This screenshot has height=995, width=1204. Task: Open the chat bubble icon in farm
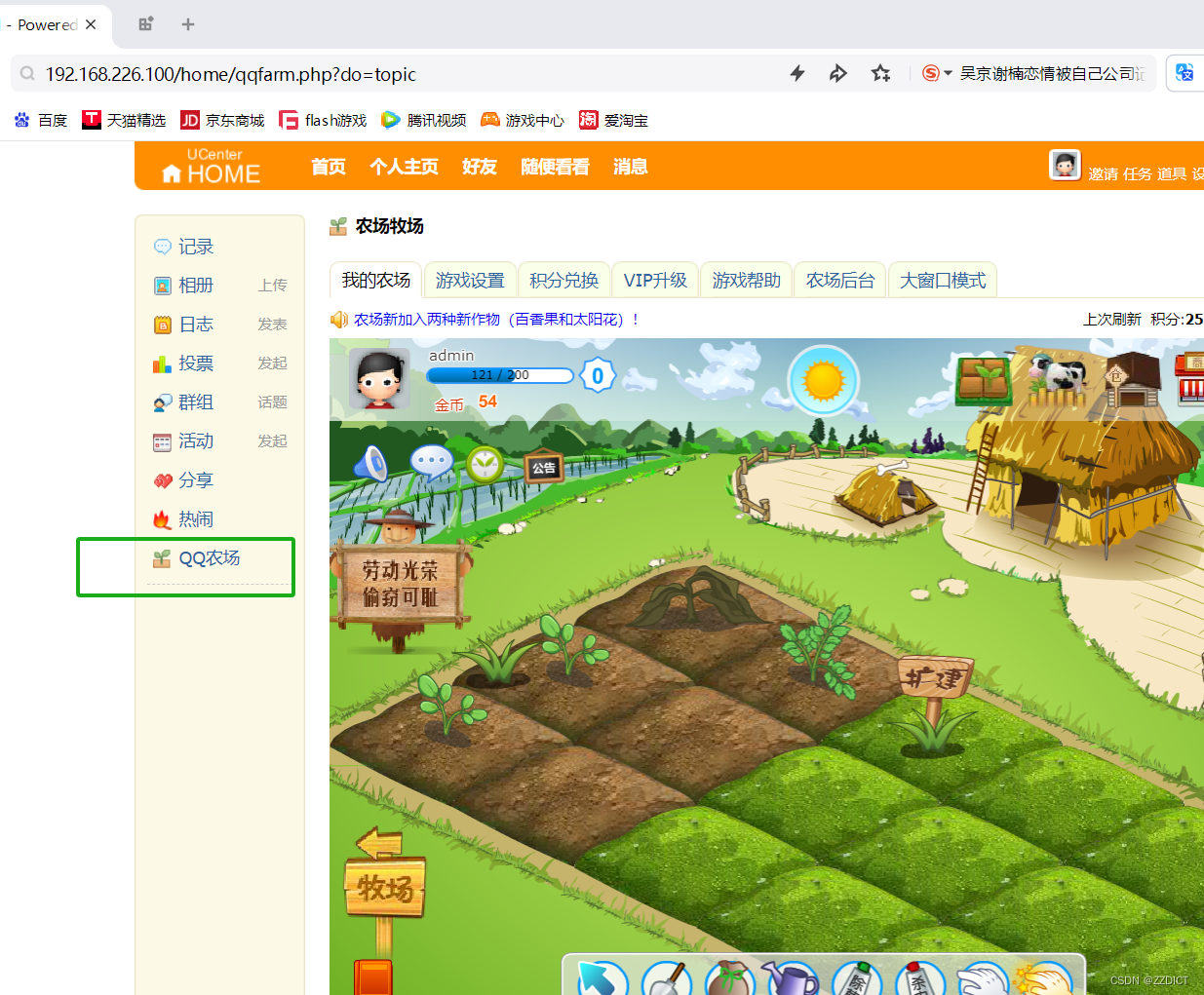click(x=431, y=463)
